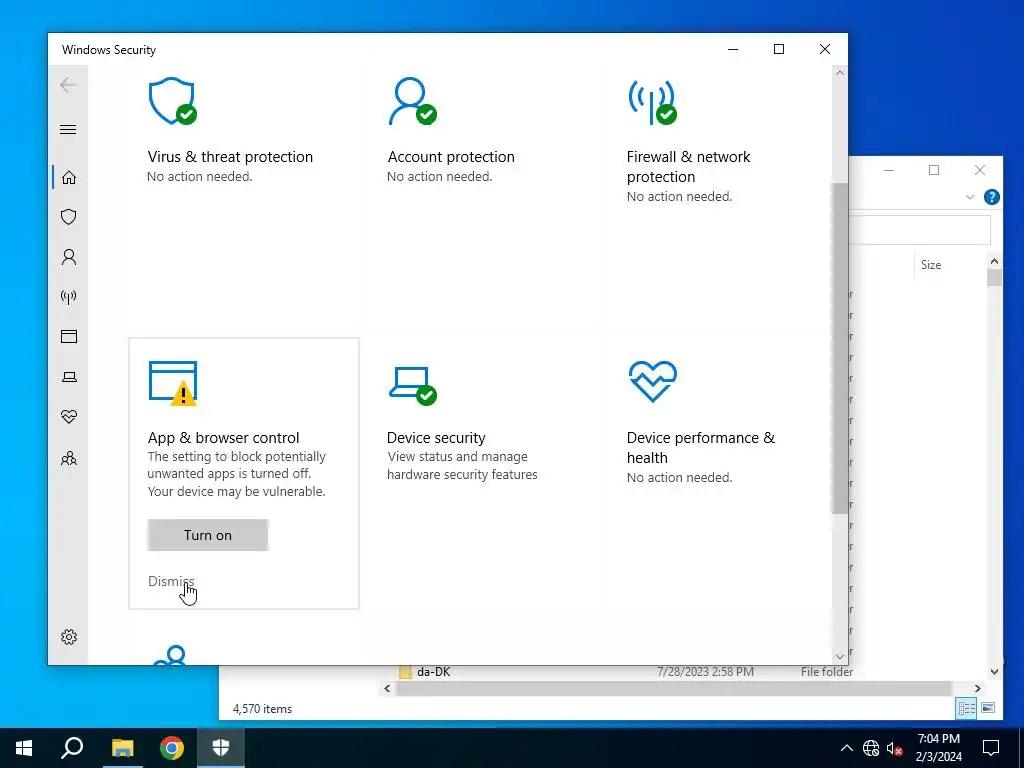This screenshot has height=768, width=1024.
Task: Minimize the Windows Security window
Action: coord(733,49)
